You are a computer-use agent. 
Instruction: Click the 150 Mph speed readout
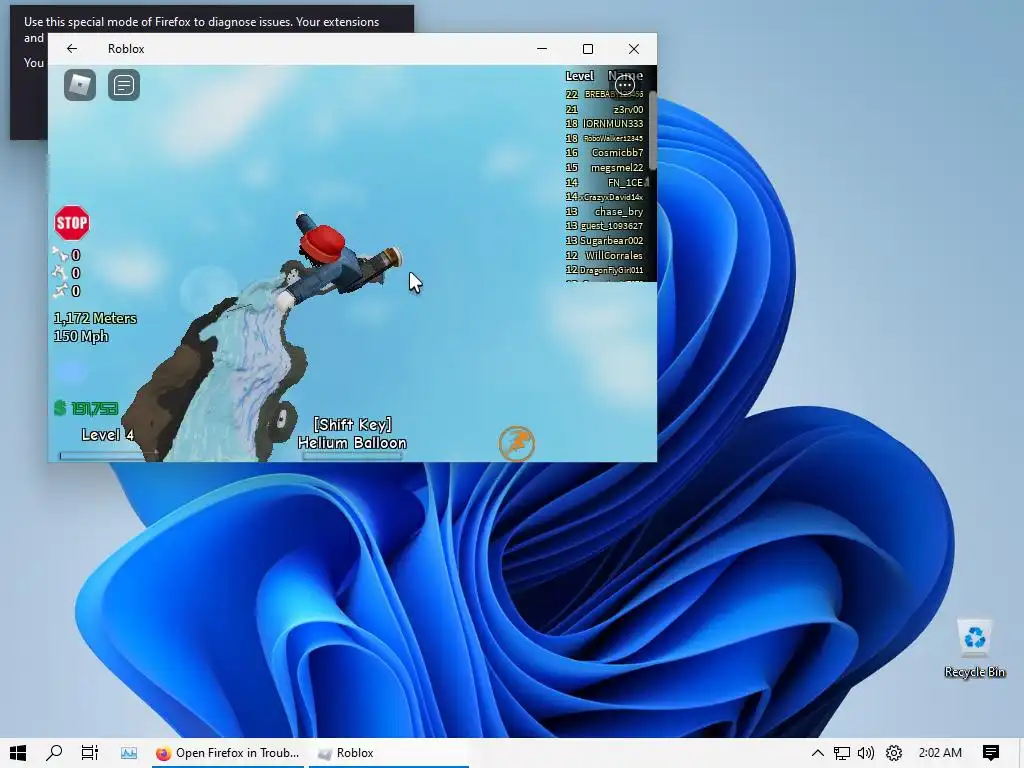(81, 336)
